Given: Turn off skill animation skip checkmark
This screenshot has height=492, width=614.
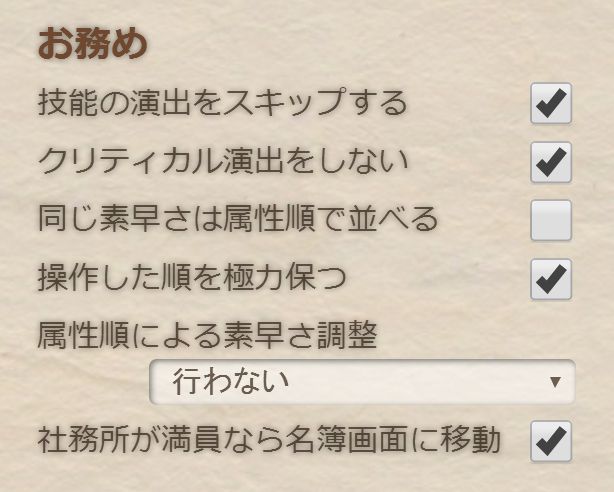Looking at the screenshot, I should pyautogui.click(x=550, y=104).
